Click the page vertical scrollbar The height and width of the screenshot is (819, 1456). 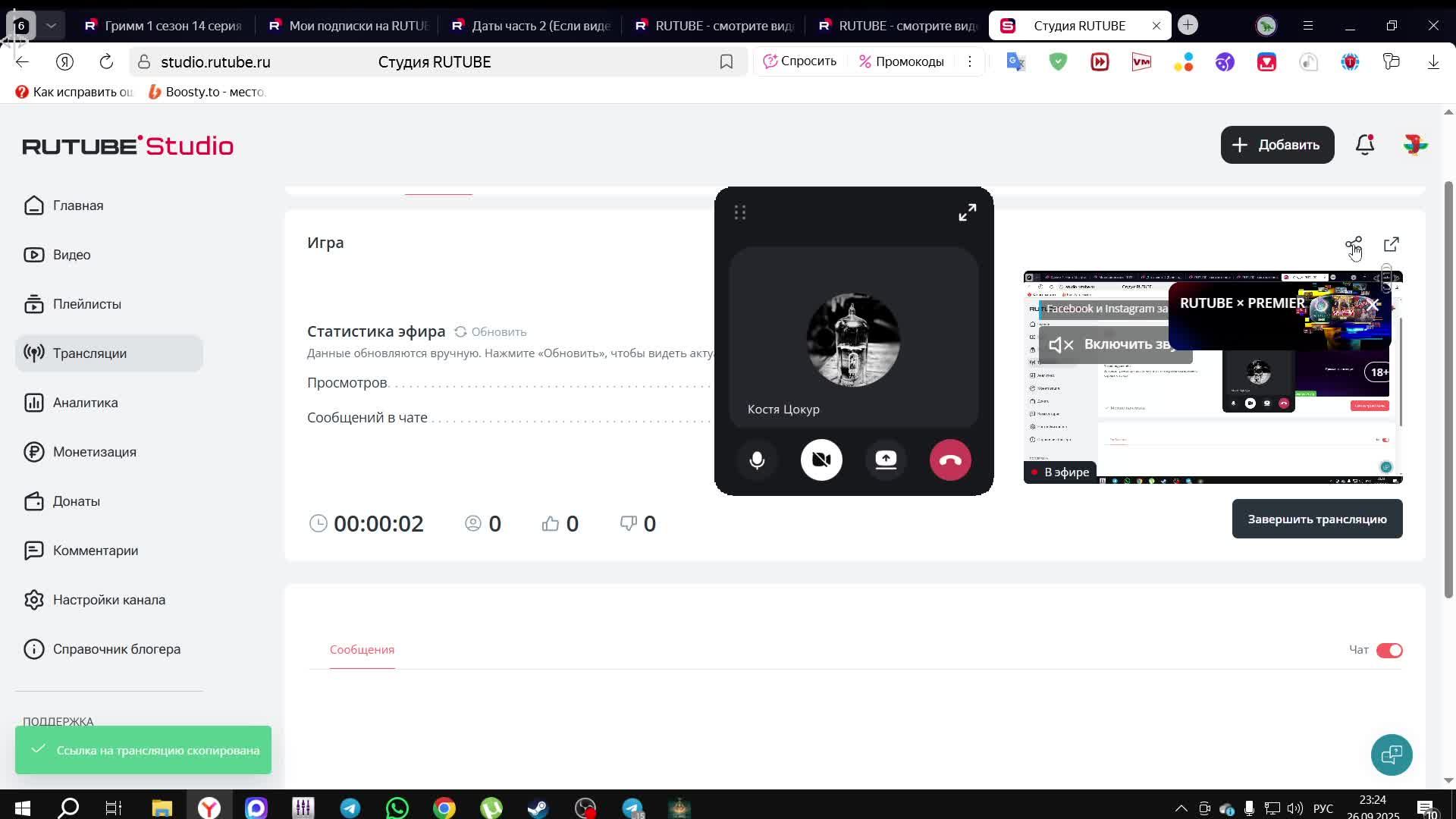point(1448,387)
